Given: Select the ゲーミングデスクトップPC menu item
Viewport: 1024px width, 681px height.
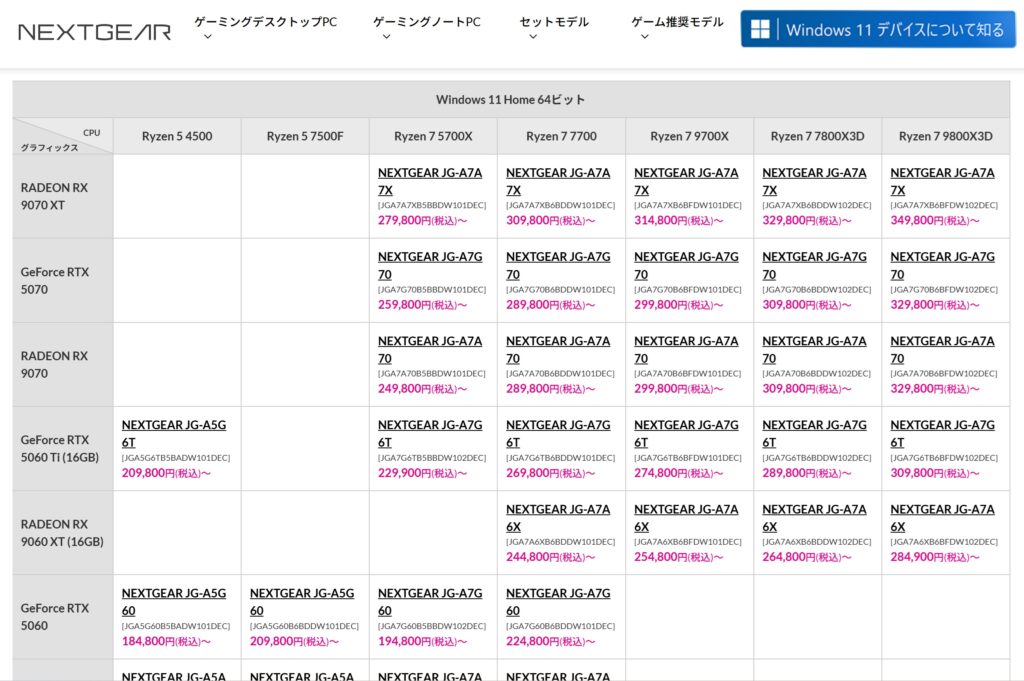Looking at the screenshot, I should coord(264,20).
